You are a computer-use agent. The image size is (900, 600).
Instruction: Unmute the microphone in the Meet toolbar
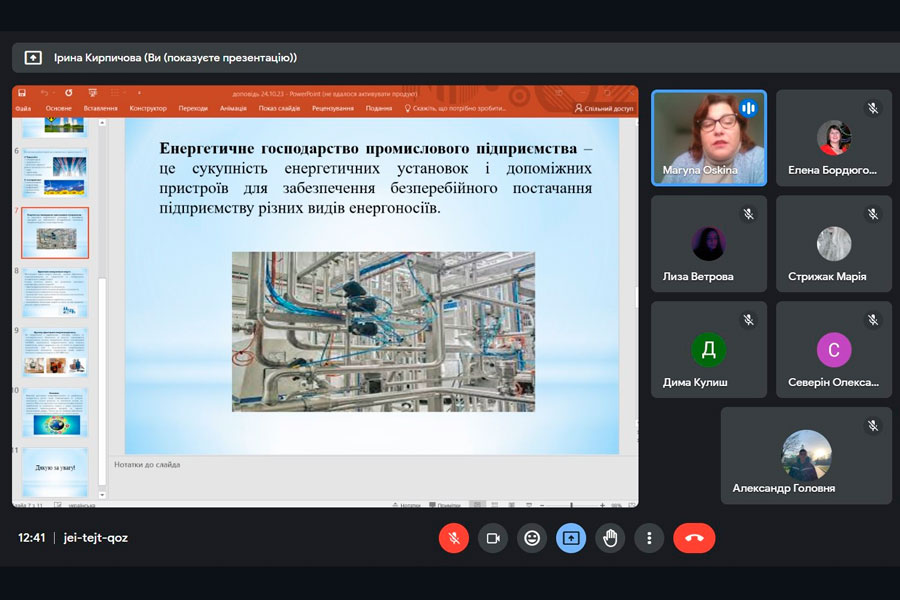[453, 538]
